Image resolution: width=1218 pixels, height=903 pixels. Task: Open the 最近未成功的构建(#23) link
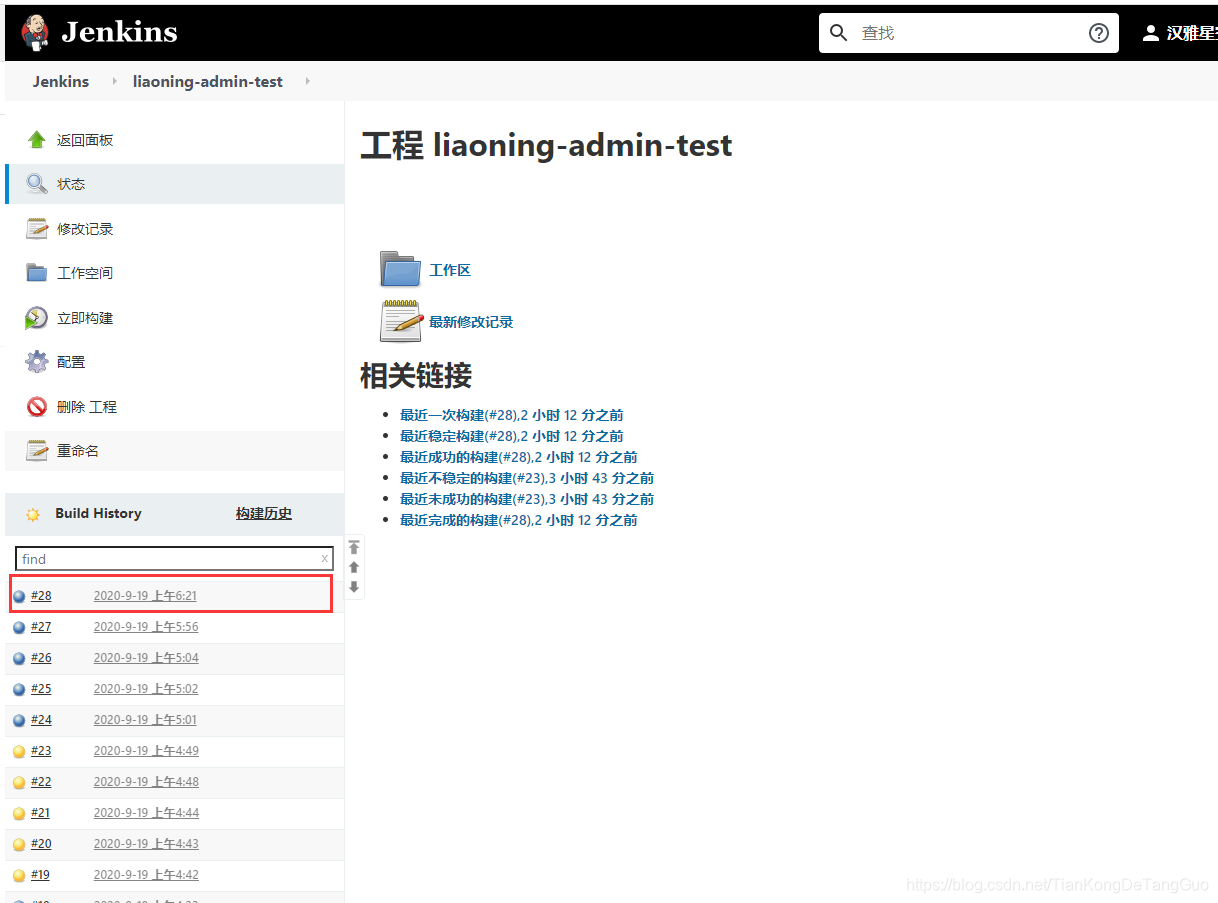pyautogui.click(x=527, y=499)
